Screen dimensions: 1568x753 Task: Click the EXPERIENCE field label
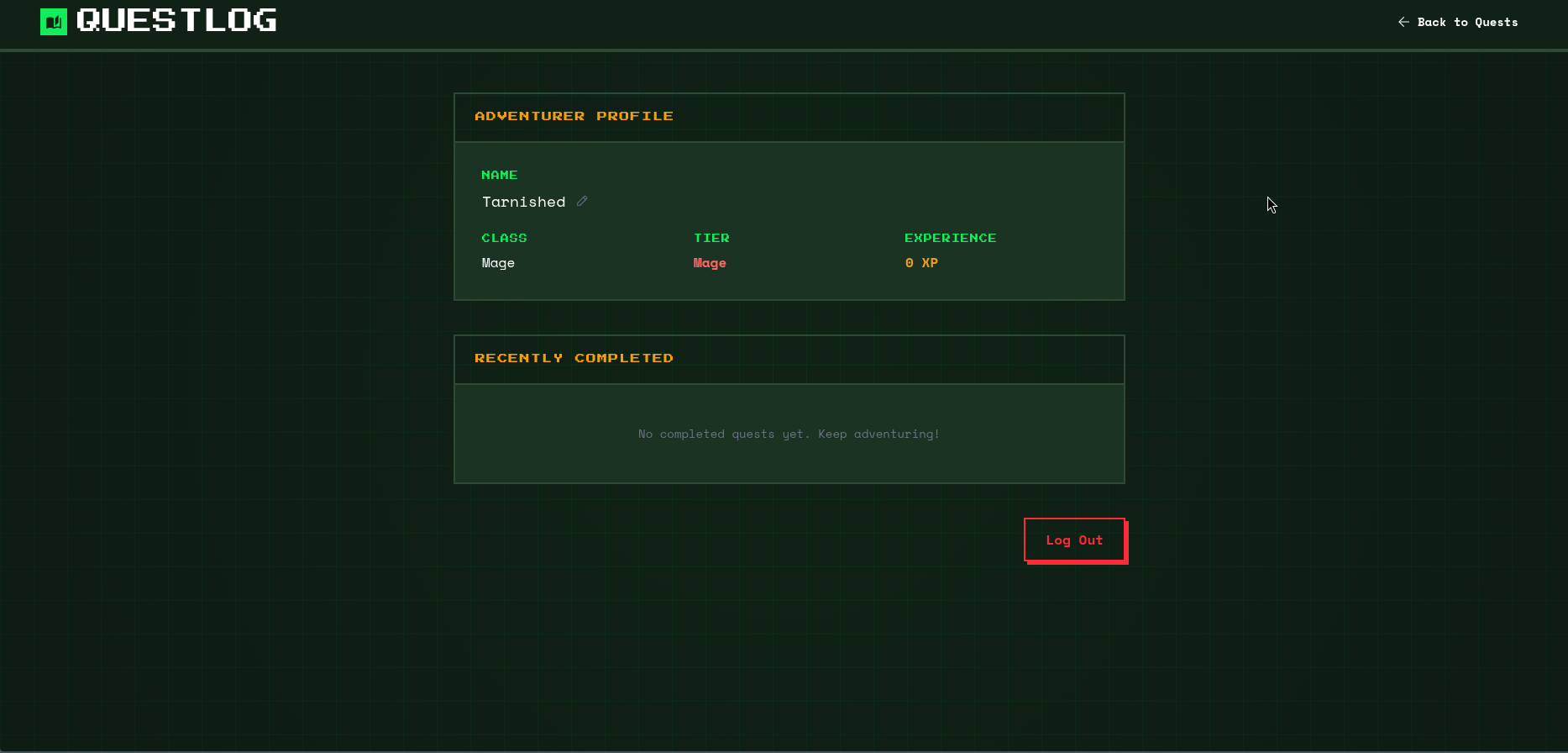(x=950, y=238)
